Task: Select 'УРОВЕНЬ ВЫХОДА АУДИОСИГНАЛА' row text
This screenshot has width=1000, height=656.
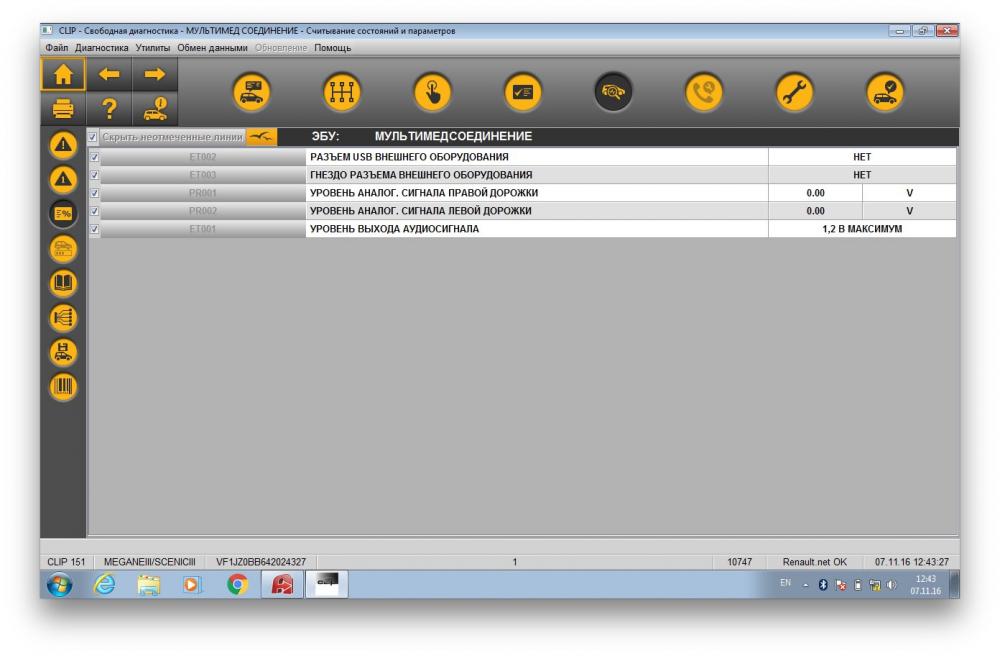Action: tap(394, 229)
